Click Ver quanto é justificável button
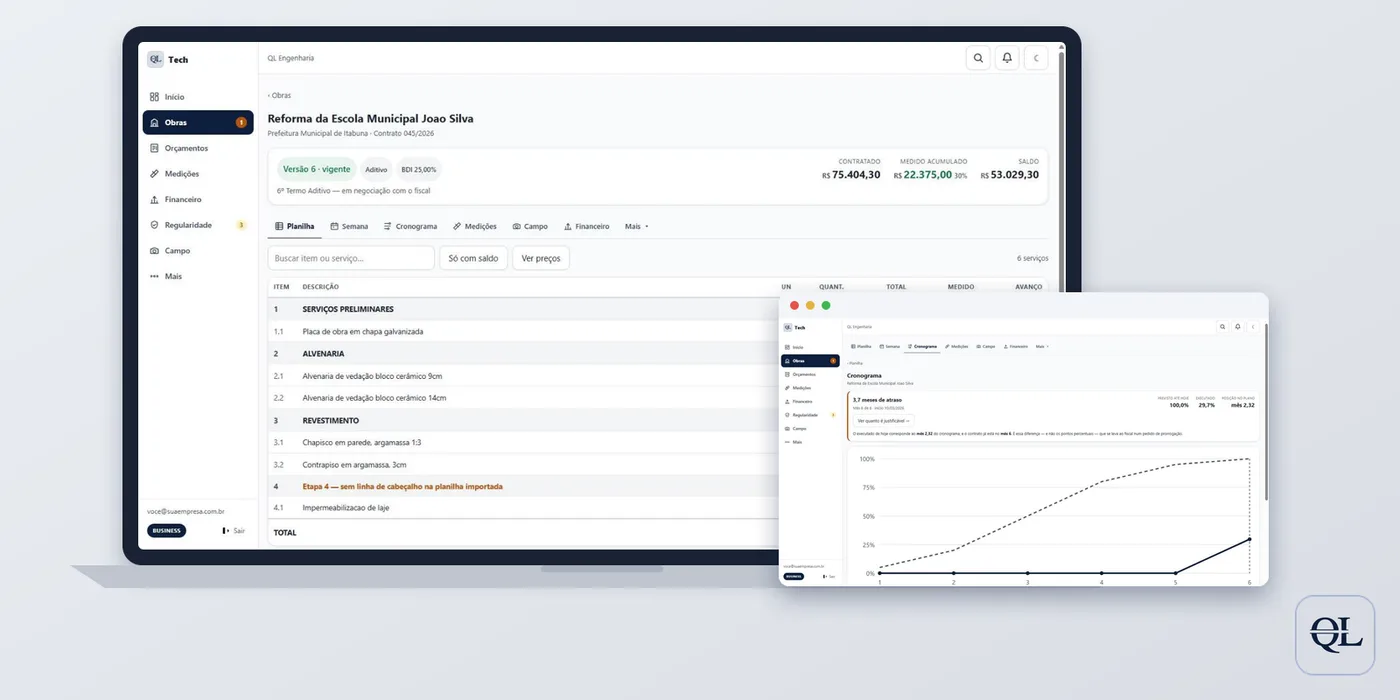The height and width of the screenshot is (700, 1400). click(882, 421)
